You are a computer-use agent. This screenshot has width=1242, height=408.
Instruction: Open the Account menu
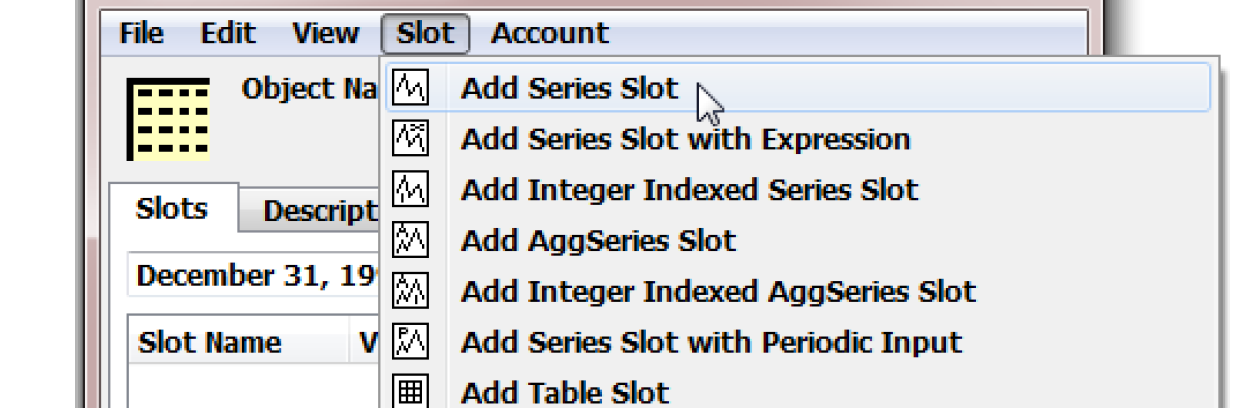[549, 34]
